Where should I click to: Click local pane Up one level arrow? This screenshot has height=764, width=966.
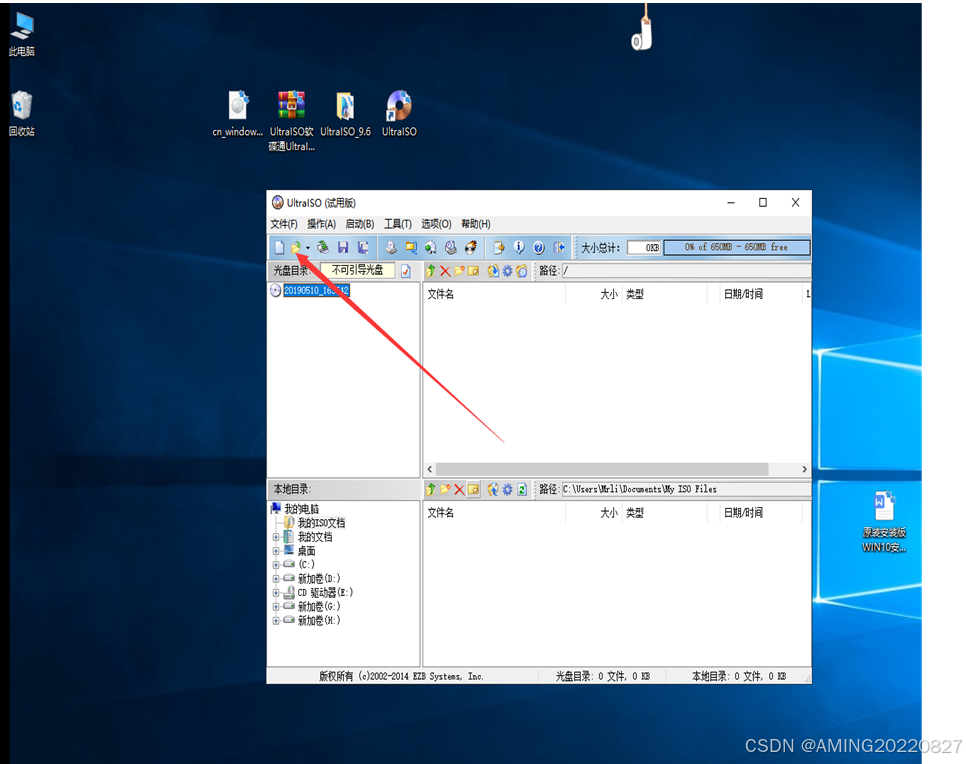tap(431, 489)
